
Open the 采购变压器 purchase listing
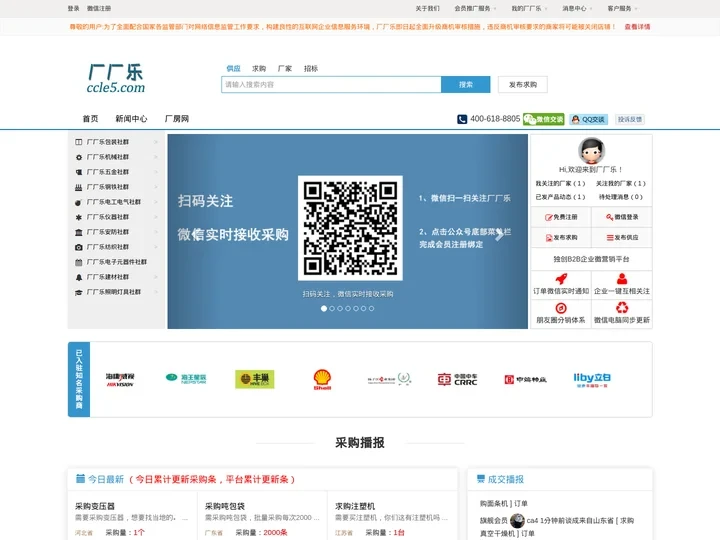95,506
